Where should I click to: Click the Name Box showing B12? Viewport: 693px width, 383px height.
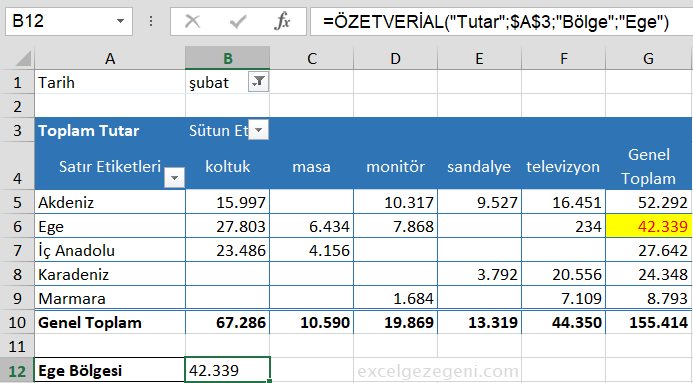tap(69, 21)
